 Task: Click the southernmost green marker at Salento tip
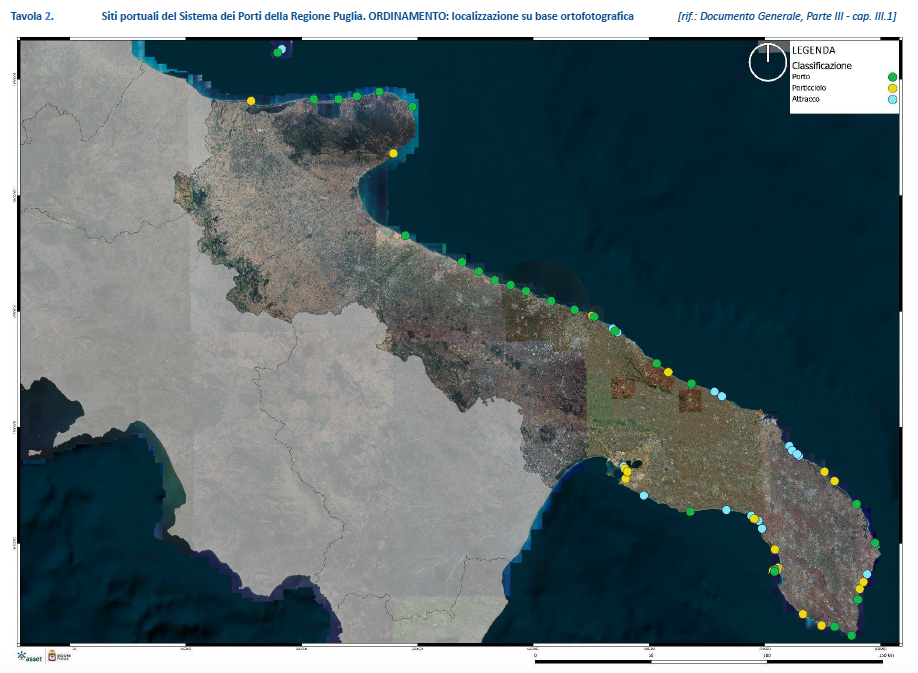851,635
